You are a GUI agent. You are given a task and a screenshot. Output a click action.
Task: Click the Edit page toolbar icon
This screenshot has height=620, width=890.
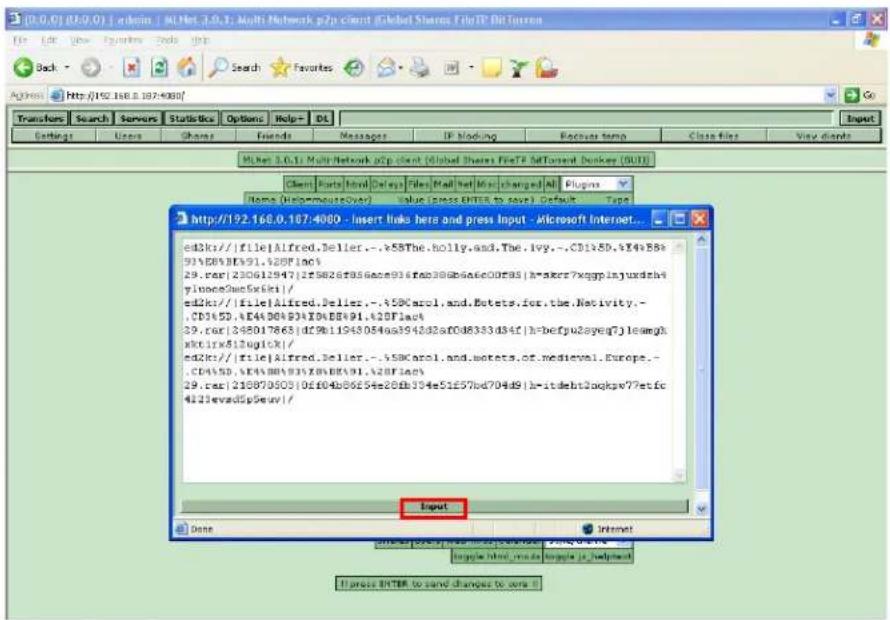[x=451, y=68]
